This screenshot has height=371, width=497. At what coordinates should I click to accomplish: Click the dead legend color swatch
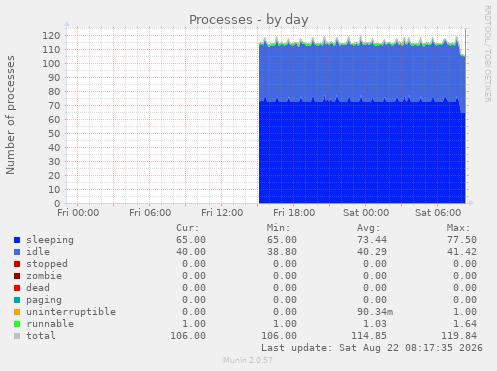(x=17, y=288)
